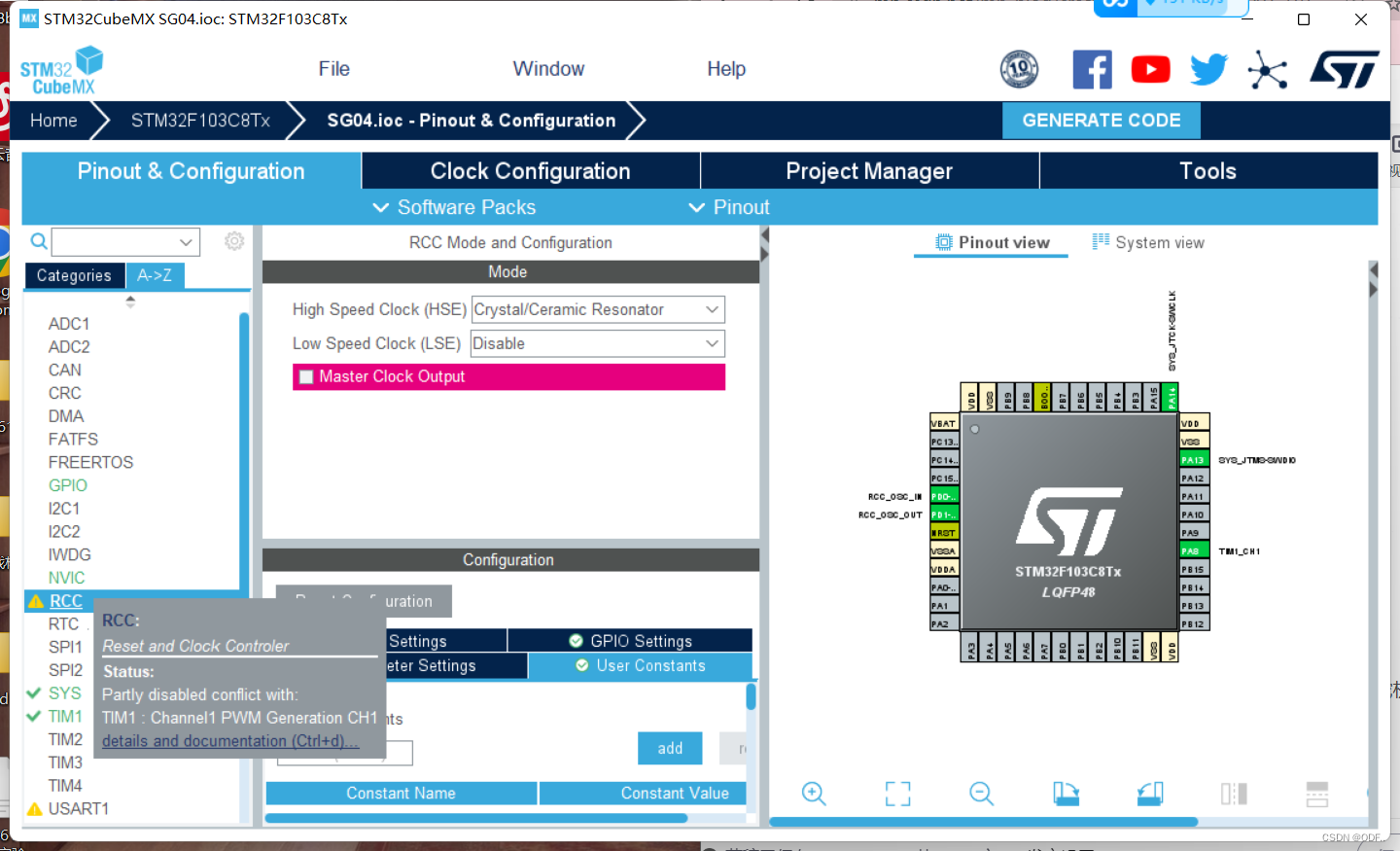1400x851 pixels.
Task: Click STM32F103C8Tx breadcrumb
Action: (200, 121)
